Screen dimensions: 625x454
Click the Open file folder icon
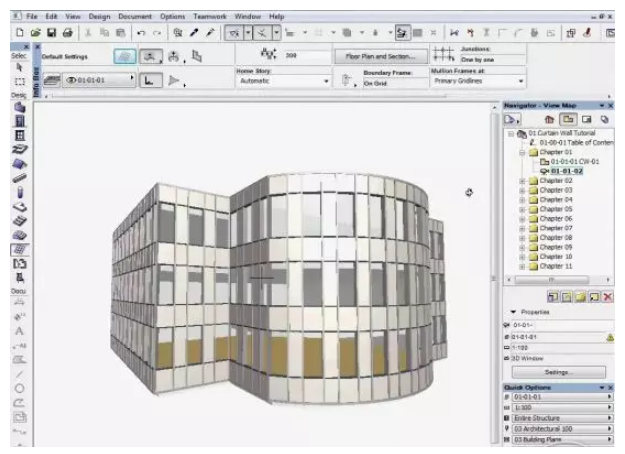(x=36, y=33)
